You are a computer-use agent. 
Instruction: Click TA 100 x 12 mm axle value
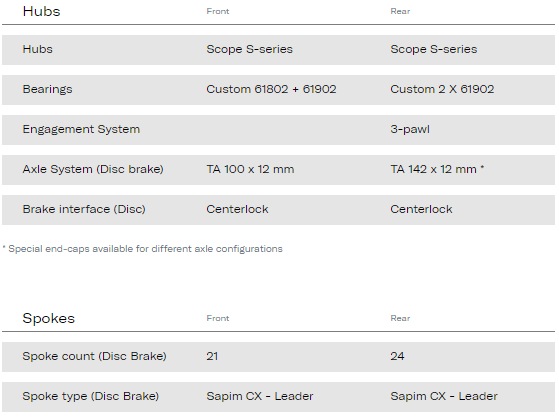[x=250, y=169]
